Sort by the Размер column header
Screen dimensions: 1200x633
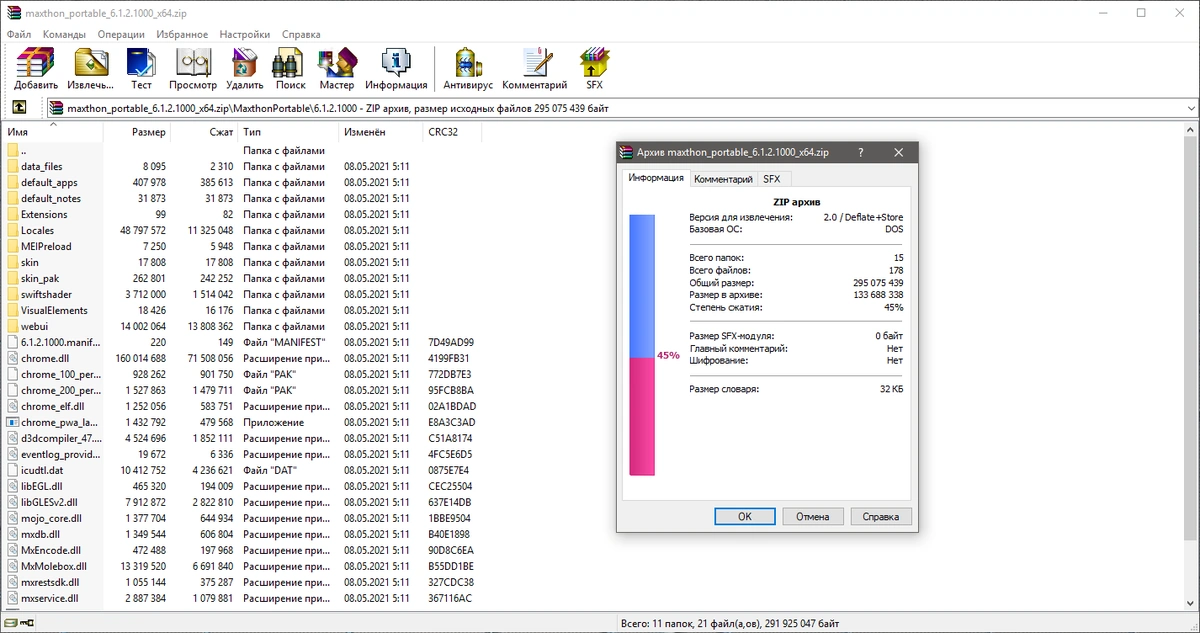point(138,132)
